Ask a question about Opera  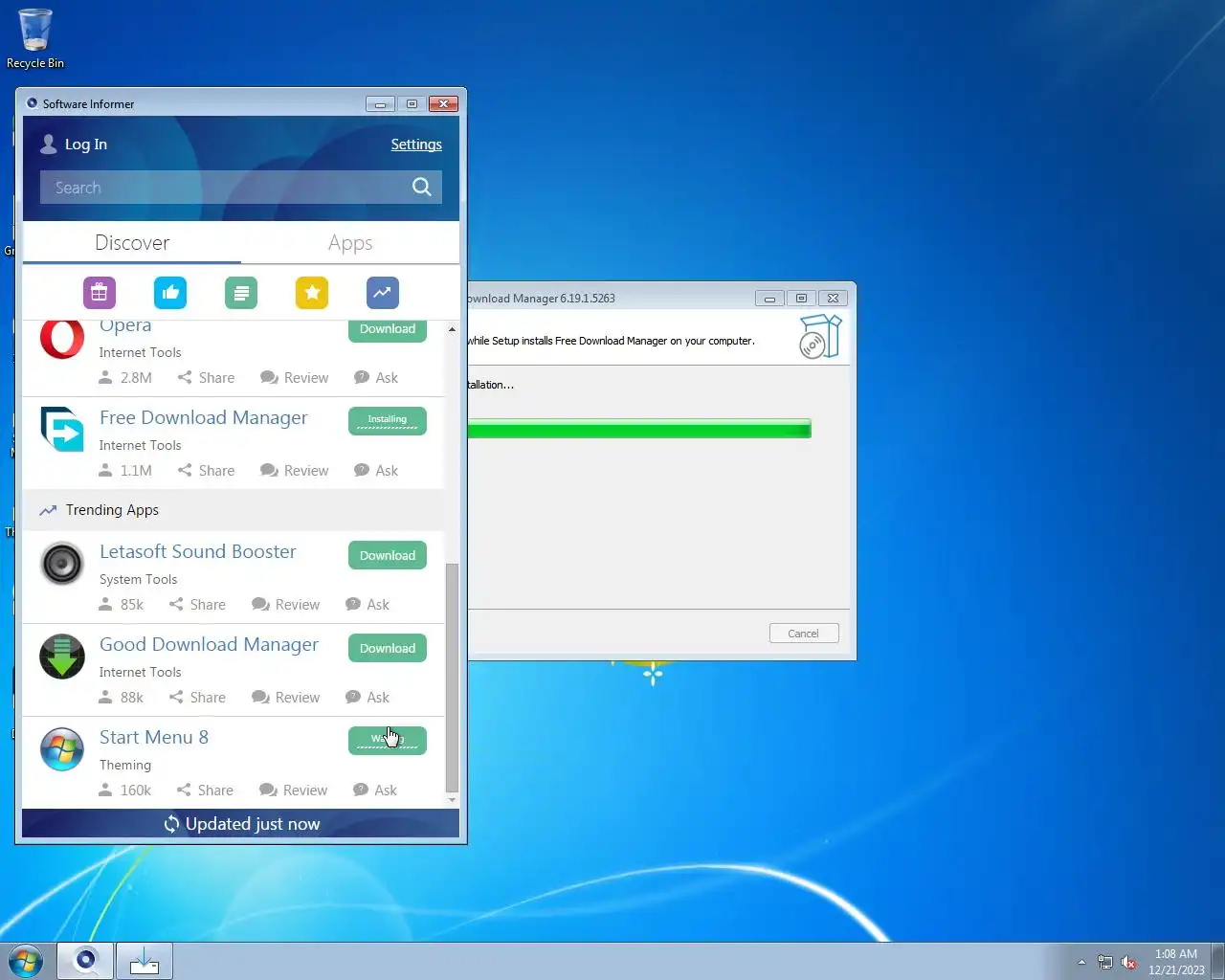coord(376,378)
